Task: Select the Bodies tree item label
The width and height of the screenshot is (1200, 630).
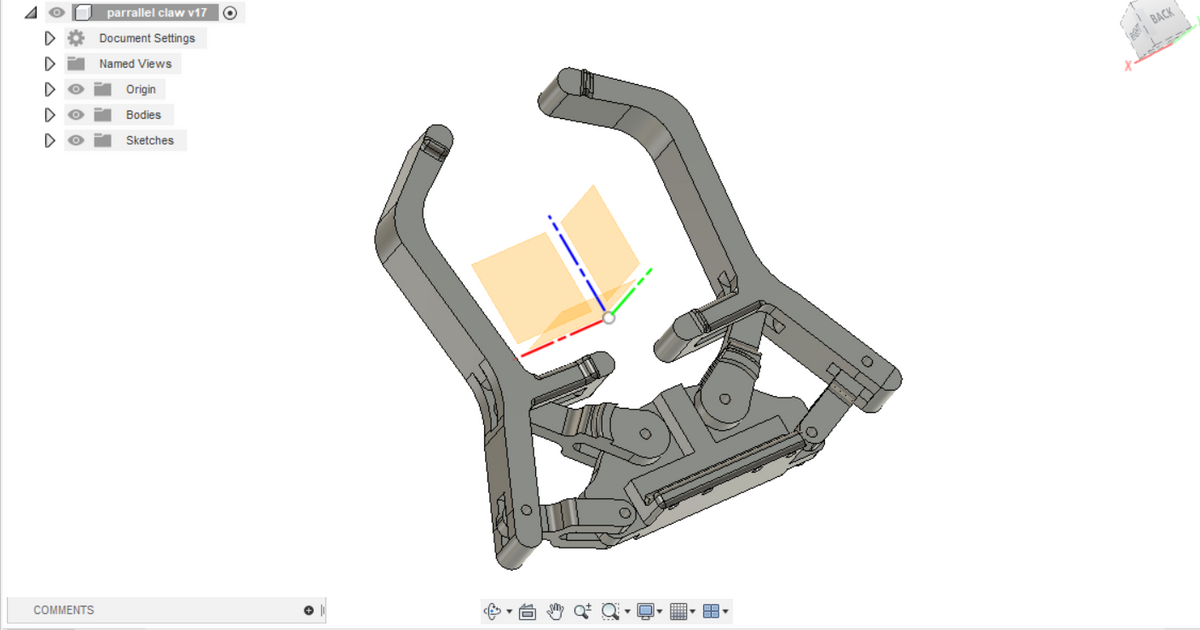Action: click(143, 115)
